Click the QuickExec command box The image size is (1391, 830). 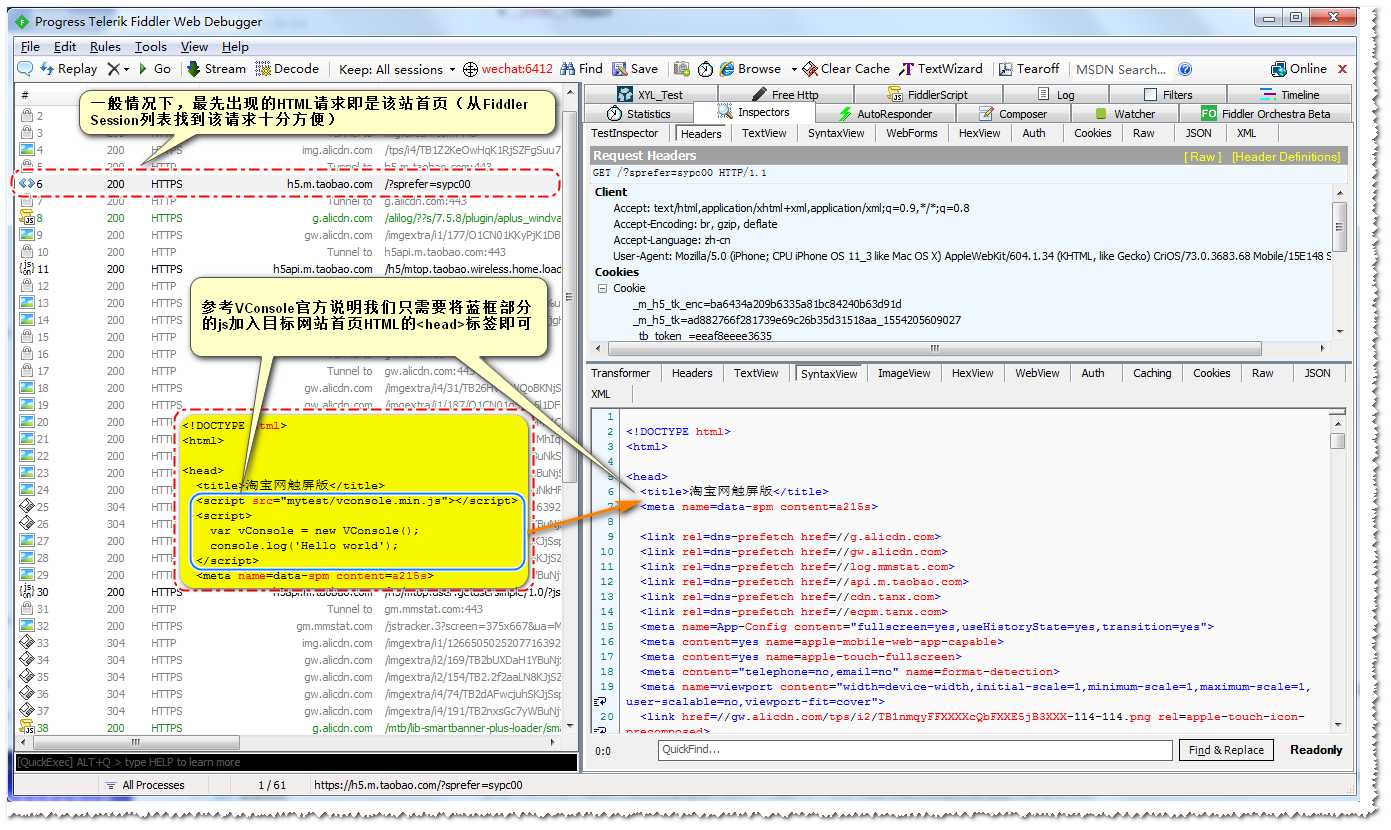pyautogui.click(x=297, y=762)
